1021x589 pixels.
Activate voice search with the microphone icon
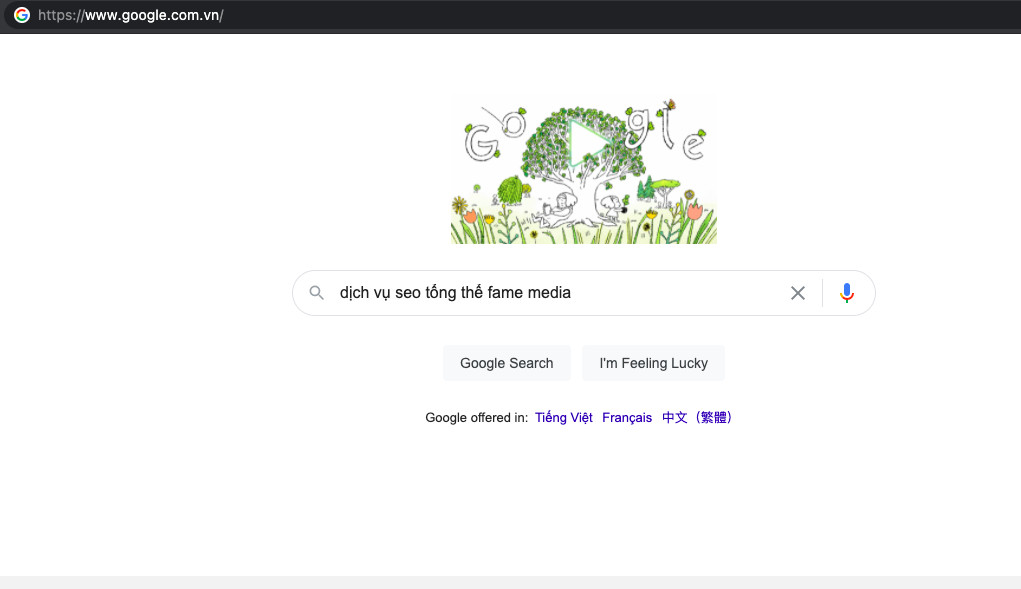(847, 292)
